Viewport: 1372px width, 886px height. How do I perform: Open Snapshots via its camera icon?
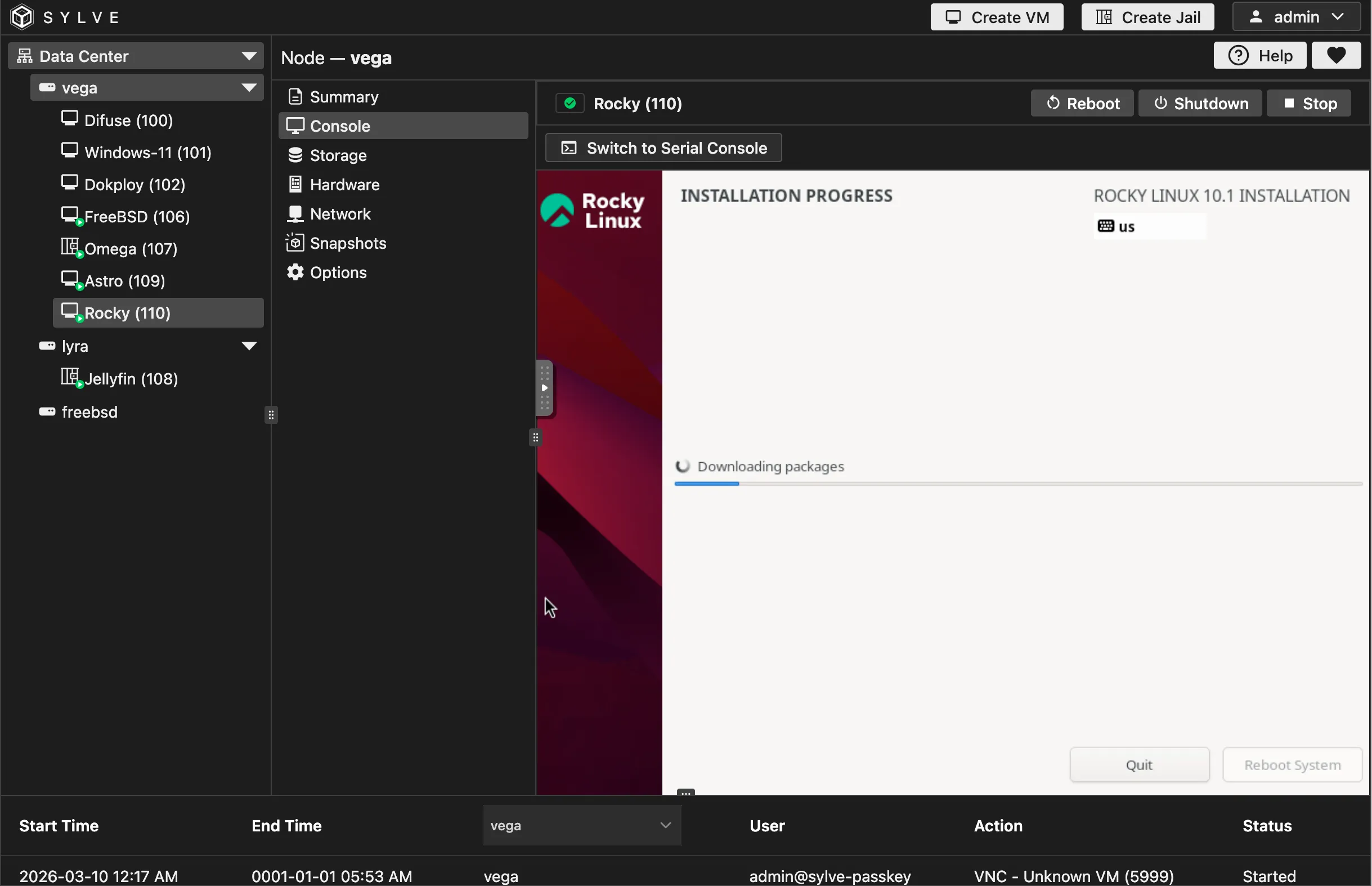295,242
